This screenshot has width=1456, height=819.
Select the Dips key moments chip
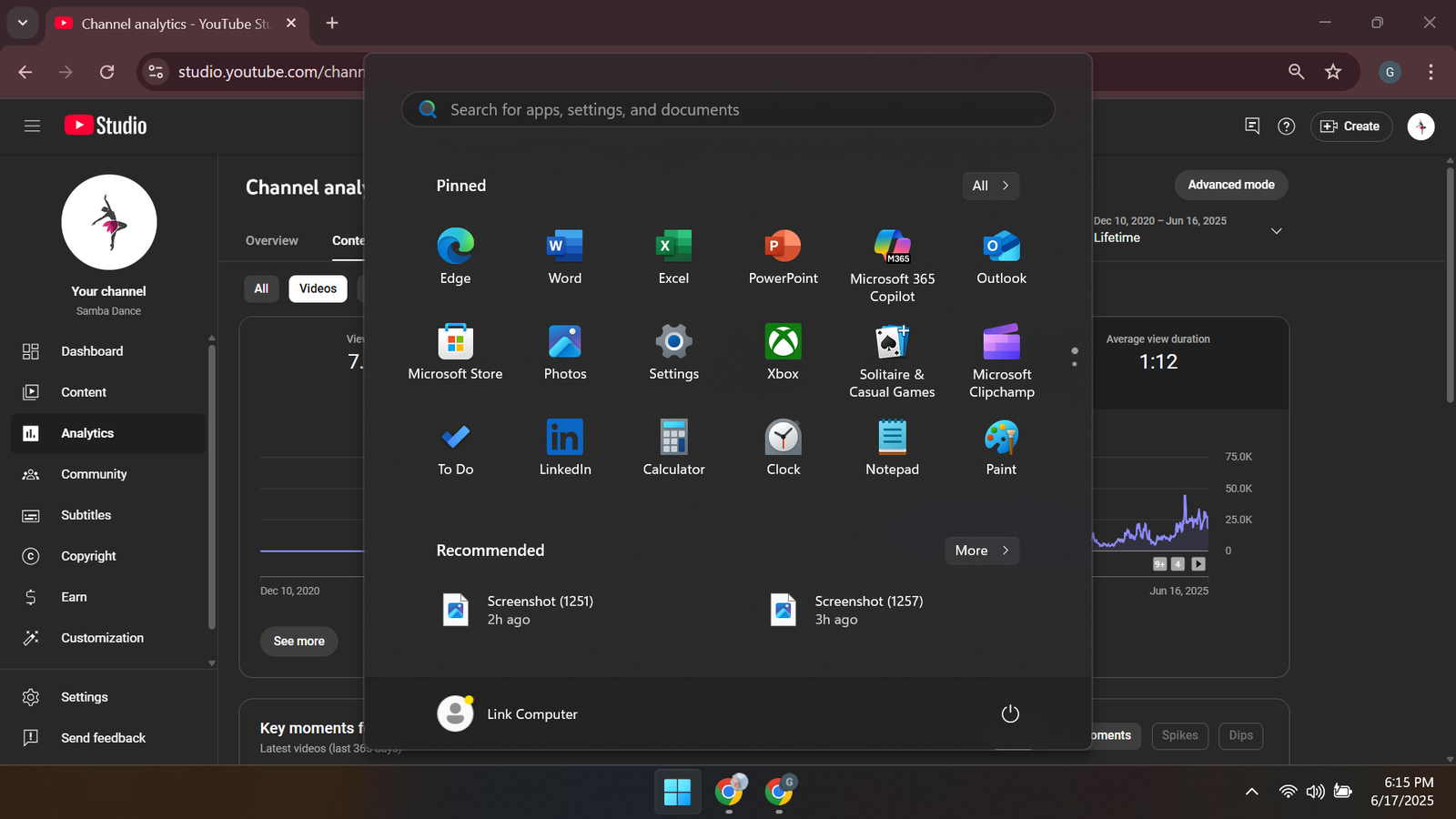coord(1240,735)
